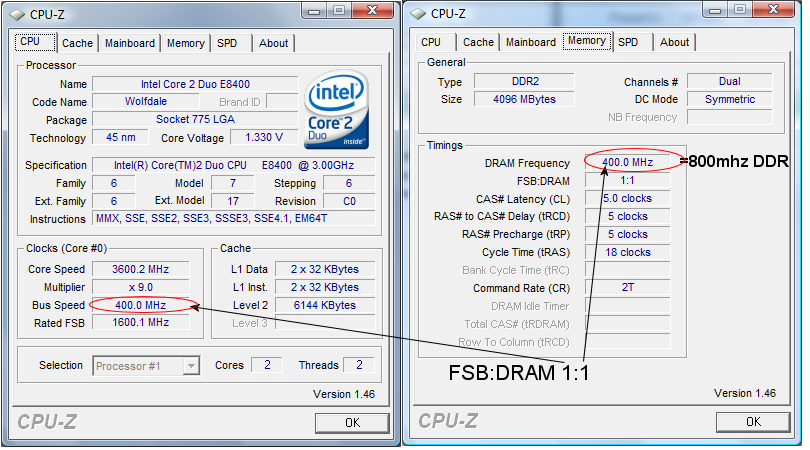
Task: Switch to the Cache tab in the left window
Action: [x=77, y=43]
